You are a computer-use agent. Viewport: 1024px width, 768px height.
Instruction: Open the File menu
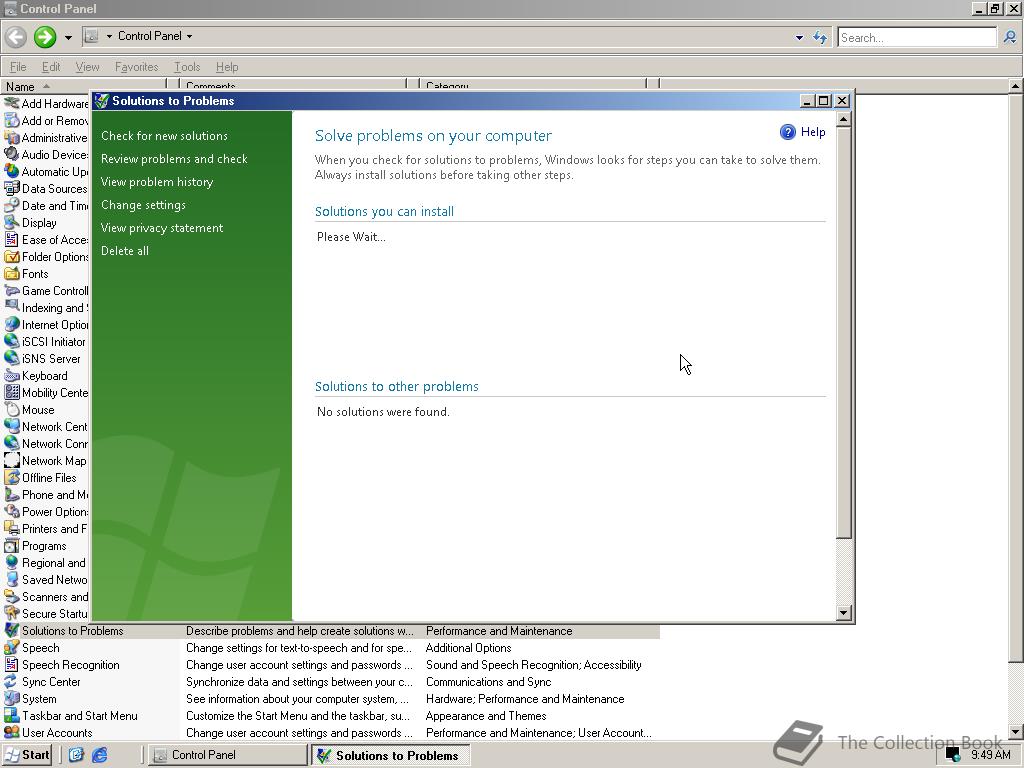(x=18, y=67)
